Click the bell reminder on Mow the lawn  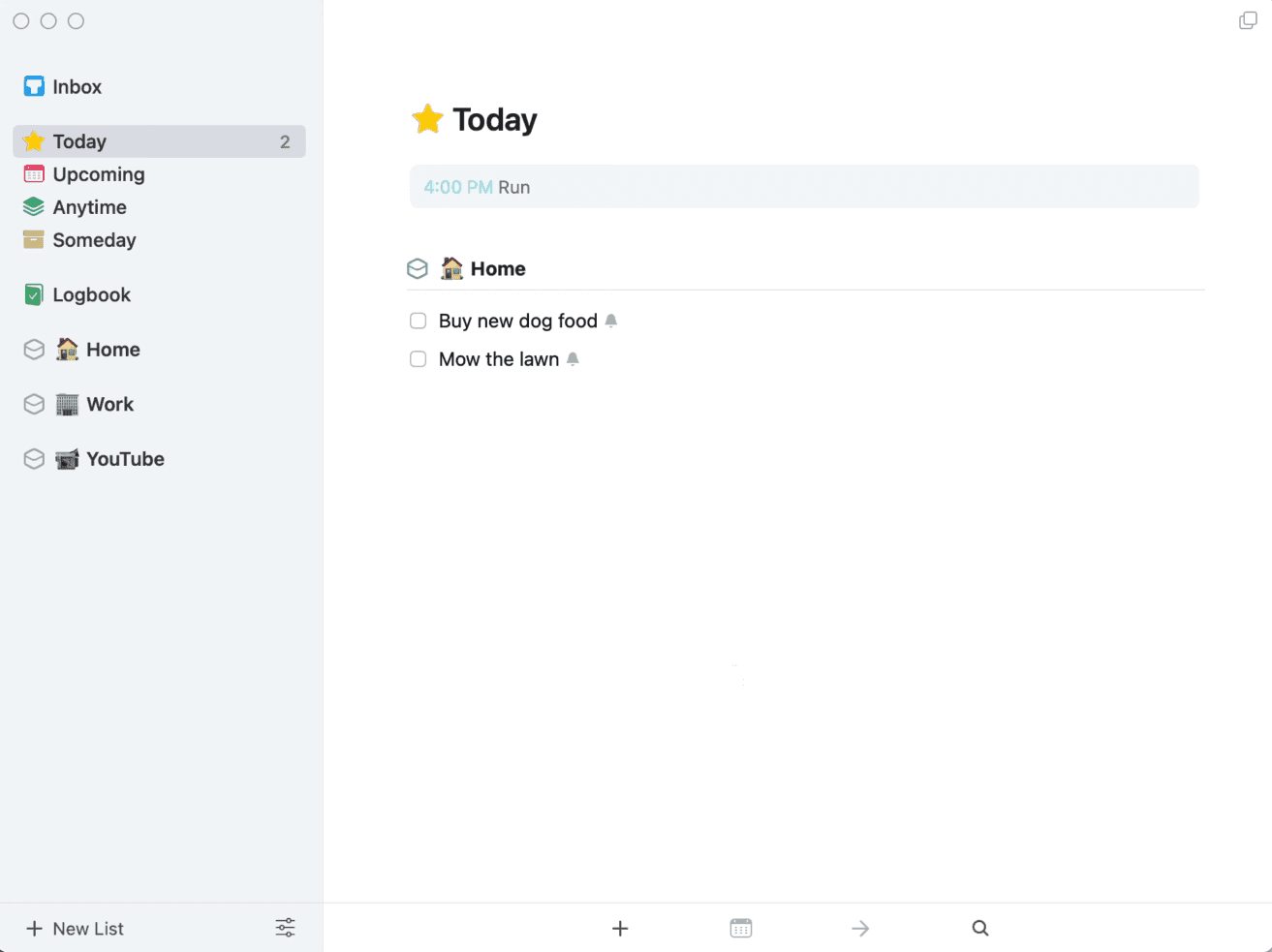tap(573, 359)
